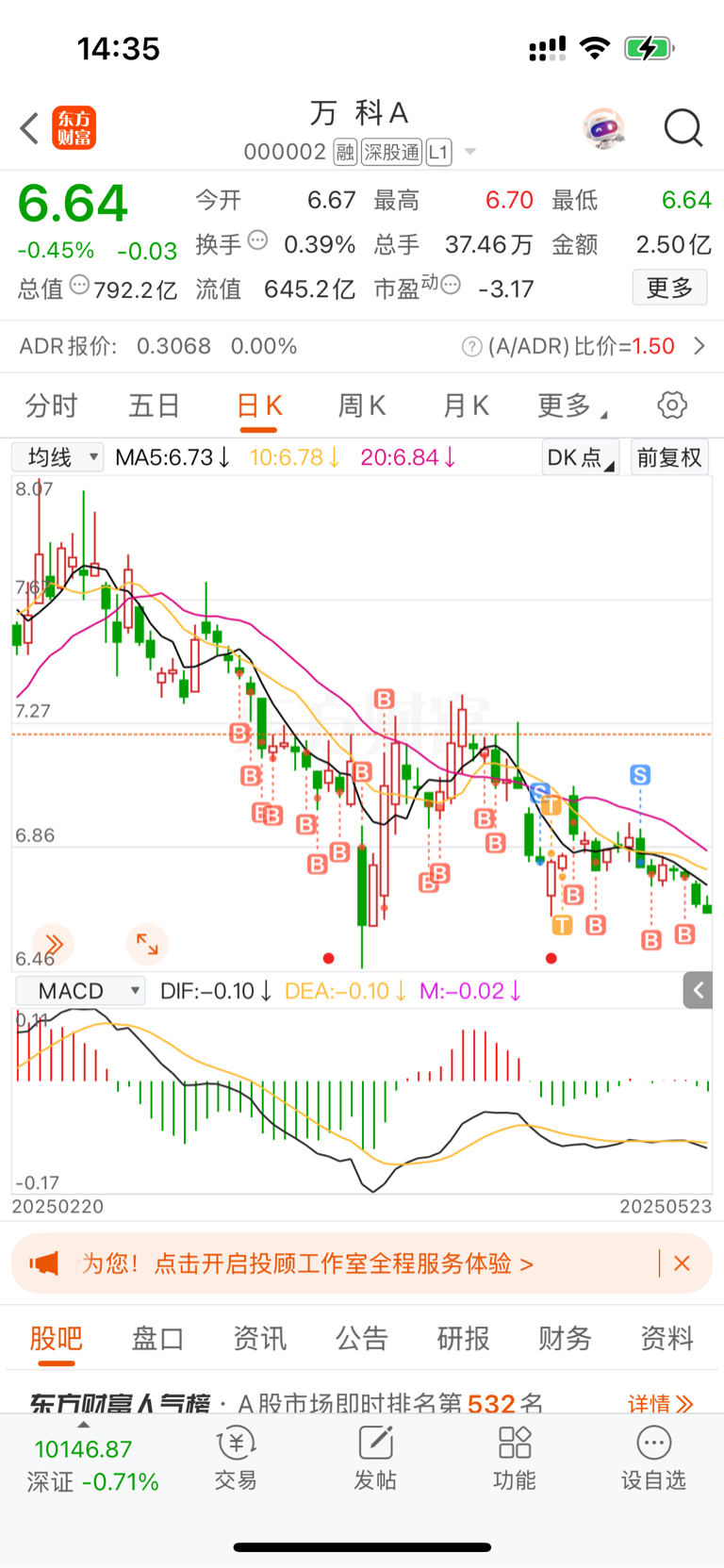Tap the current price 6.64
Screen dimensions: 724x1568
(x=73, y=204)
